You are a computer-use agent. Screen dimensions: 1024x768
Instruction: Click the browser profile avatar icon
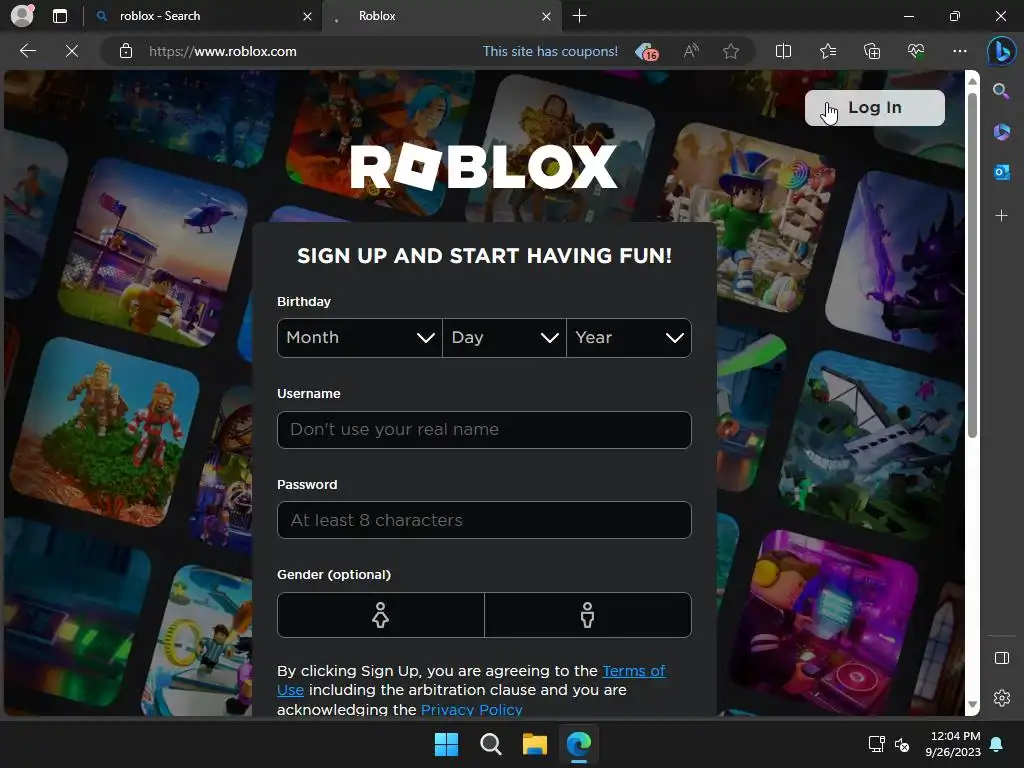point(22,16)
